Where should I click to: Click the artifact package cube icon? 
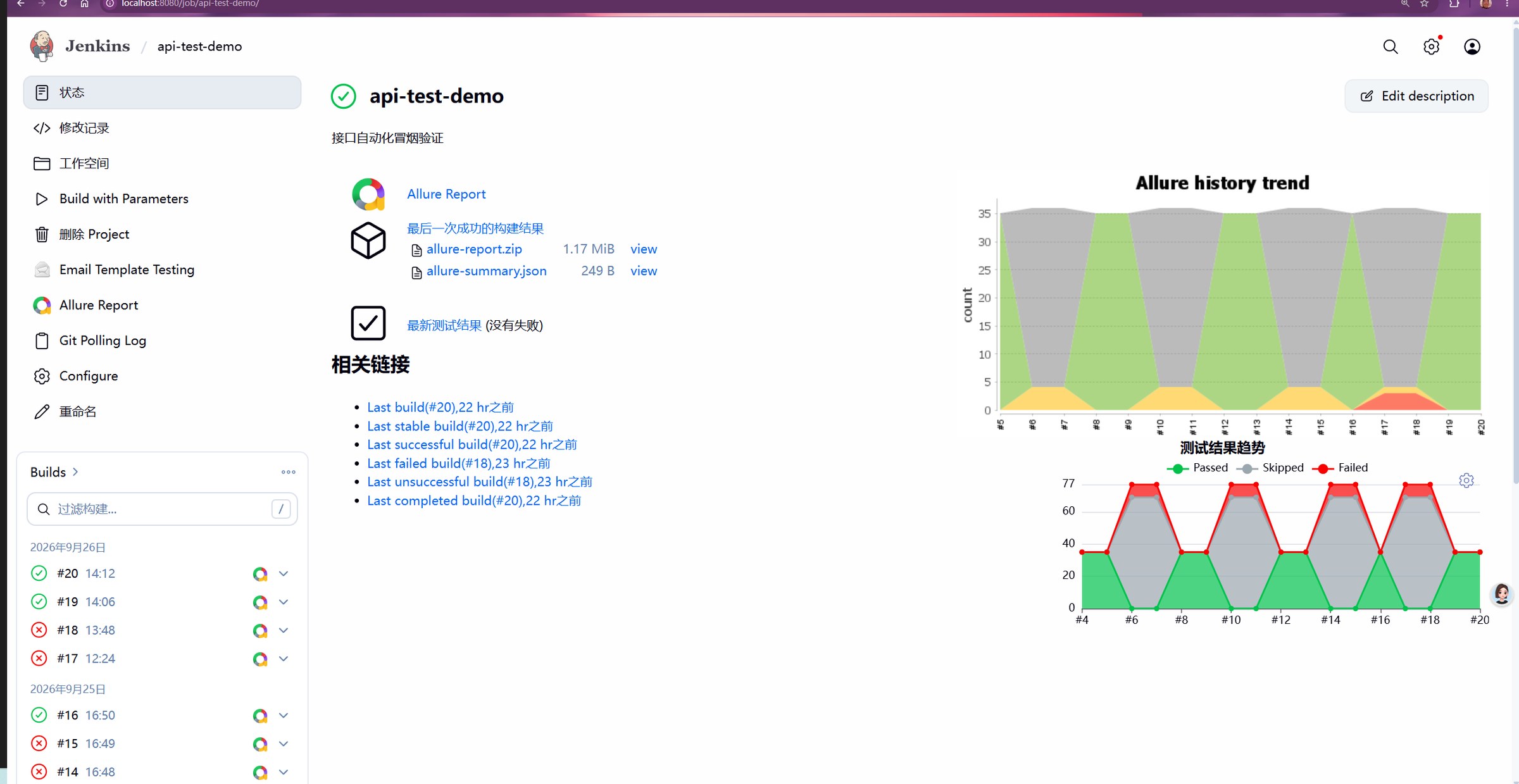pos(368,240)
